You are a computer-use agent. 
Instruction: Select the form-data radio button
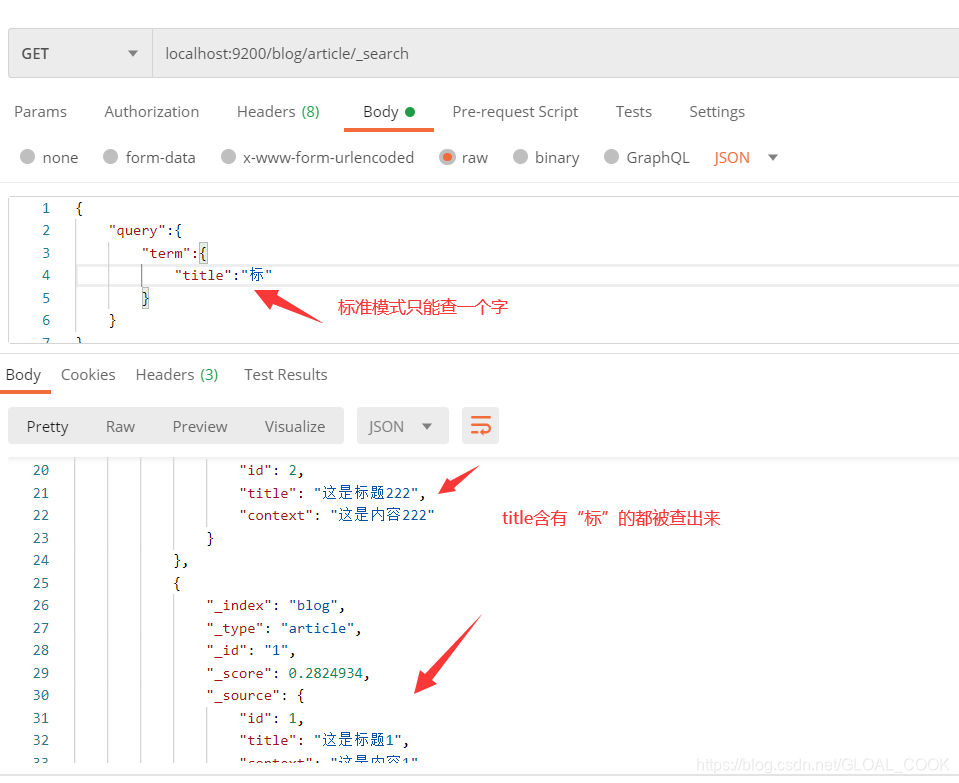(x=111, y=157)
